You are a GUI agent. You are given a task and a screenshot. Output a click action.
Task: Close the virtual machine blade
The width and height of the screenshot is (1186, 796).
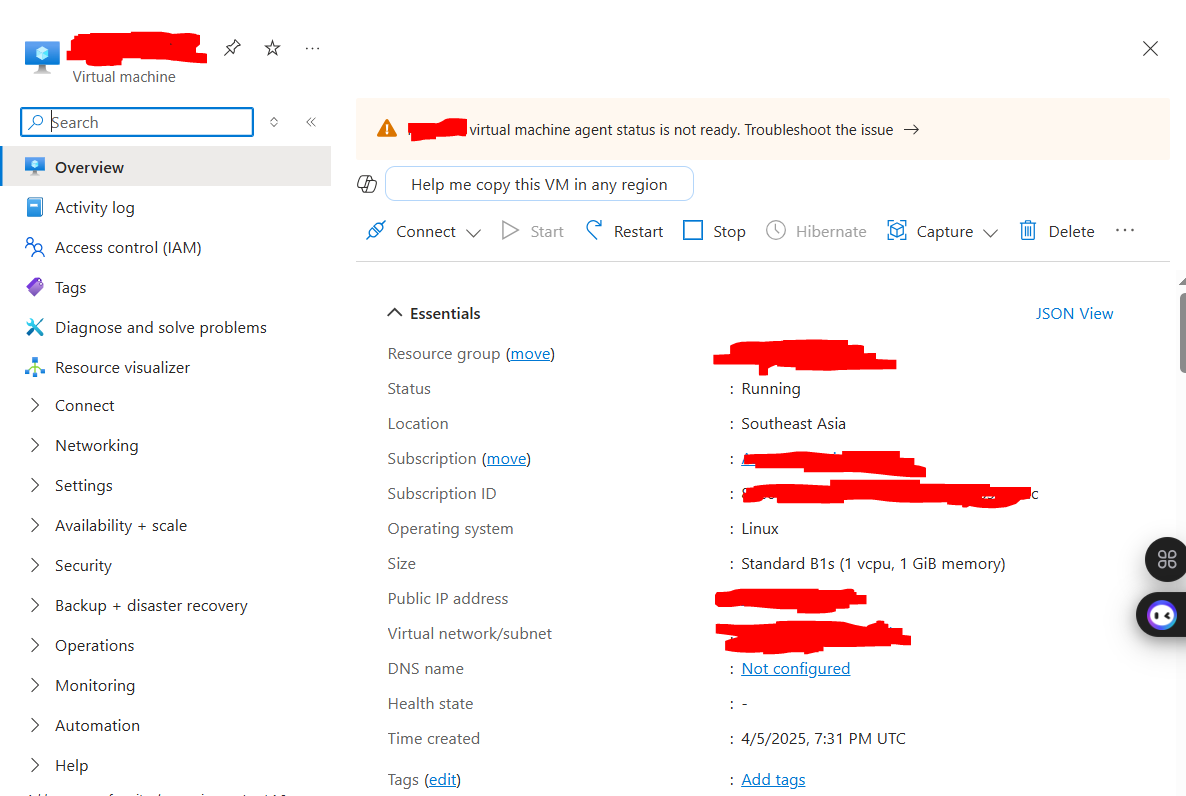click(x=1150, y=49)
